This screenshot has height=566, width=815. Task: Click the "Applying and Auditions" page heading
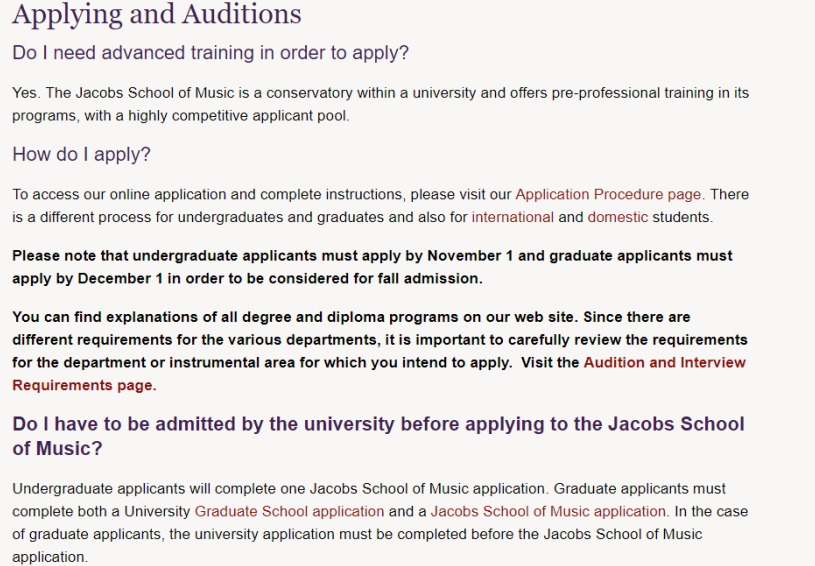pyautogui.click(x=157, y=16)
